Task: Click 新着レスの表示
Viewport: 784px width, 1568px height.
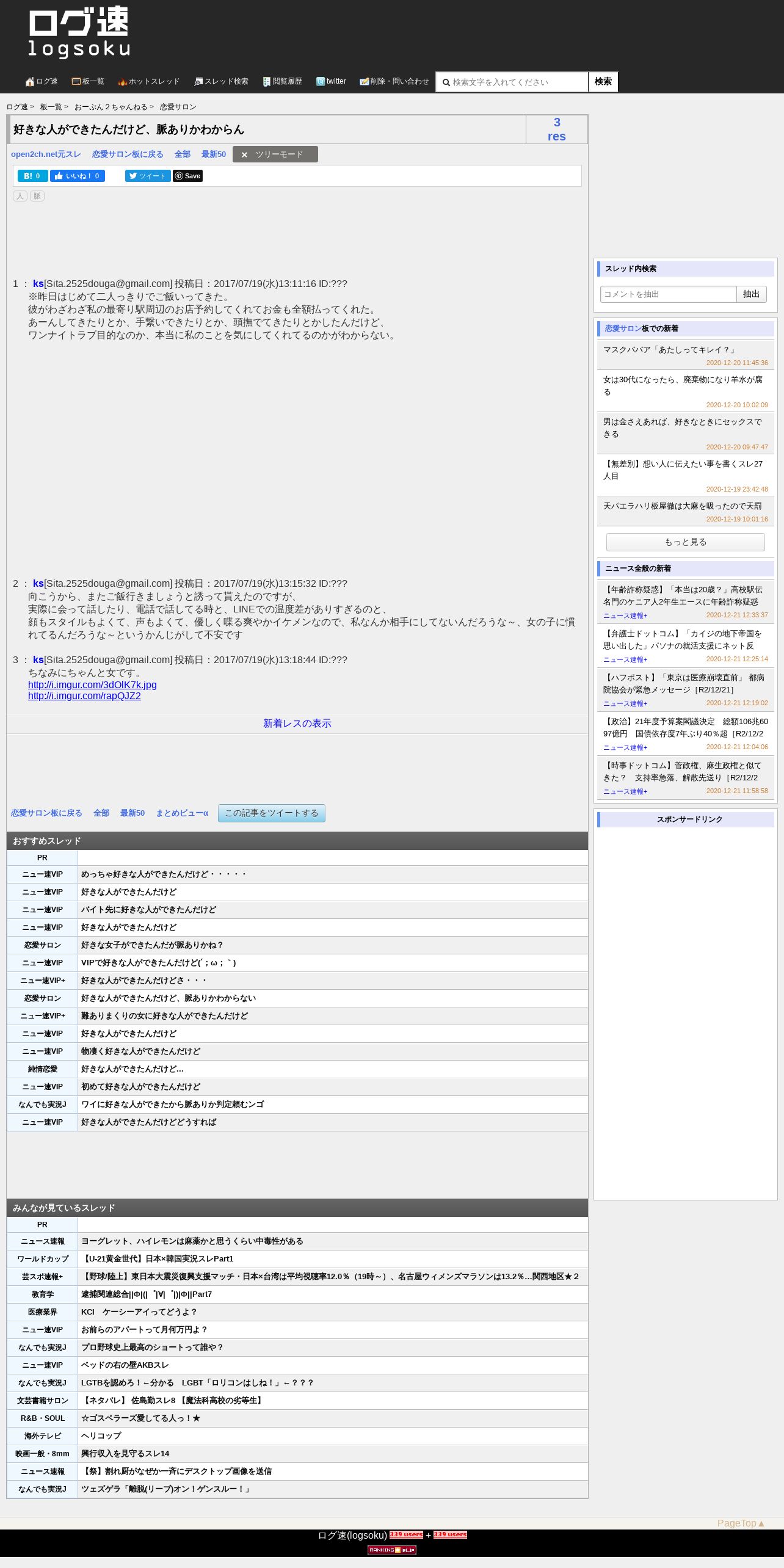Action: pyautogui.click(x=297, y=724)
